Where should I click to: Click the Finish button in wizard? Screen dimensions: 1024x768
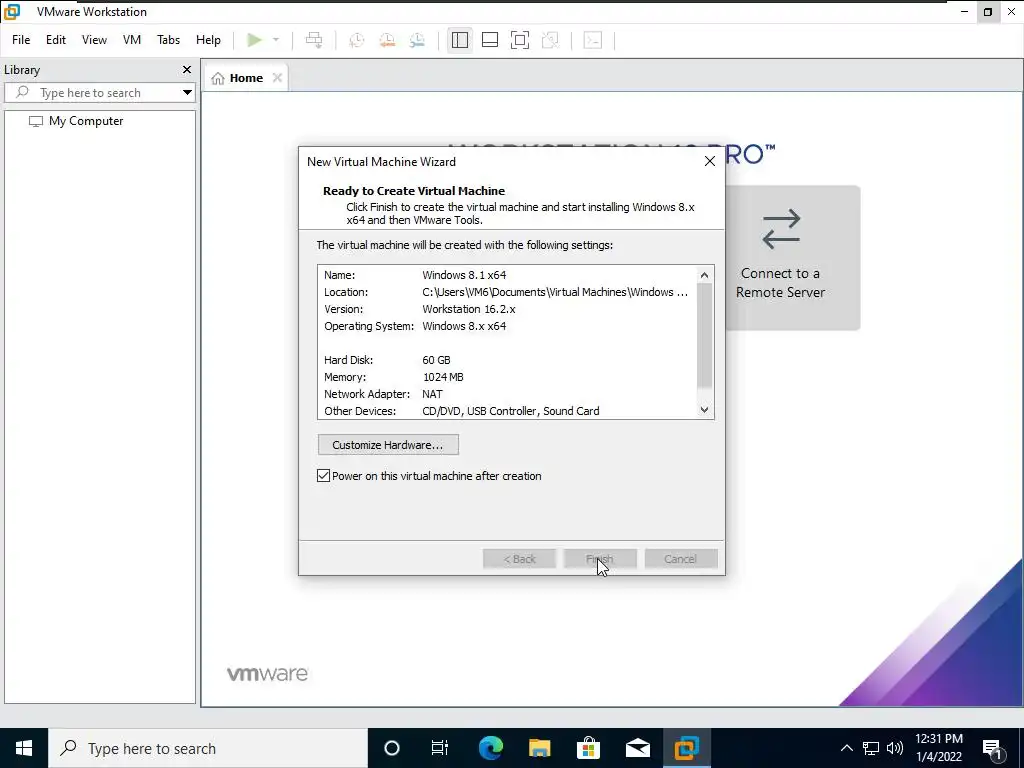point(600,559)
